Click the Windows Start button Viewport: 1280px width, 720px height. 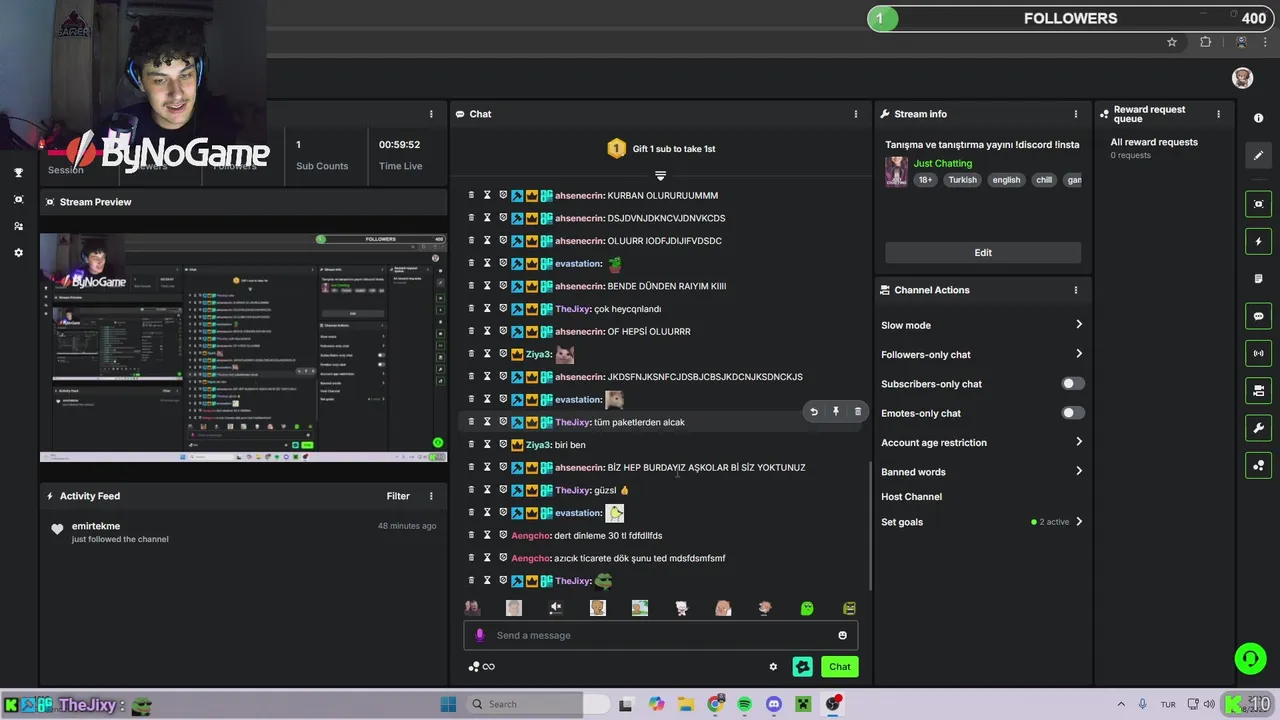tap(448, 704)
